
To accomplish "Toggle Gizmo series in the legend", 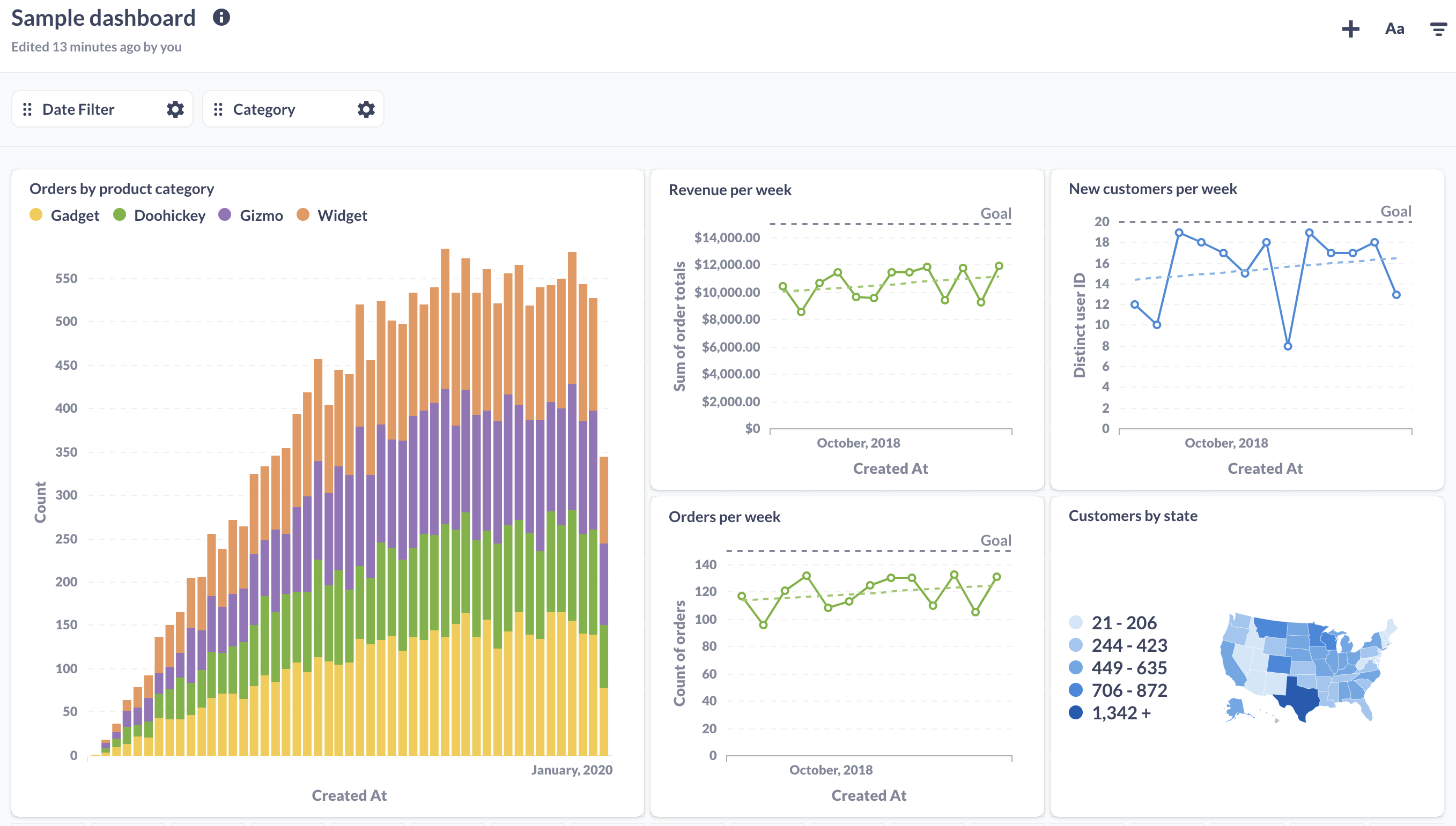I will coord(250,215).
